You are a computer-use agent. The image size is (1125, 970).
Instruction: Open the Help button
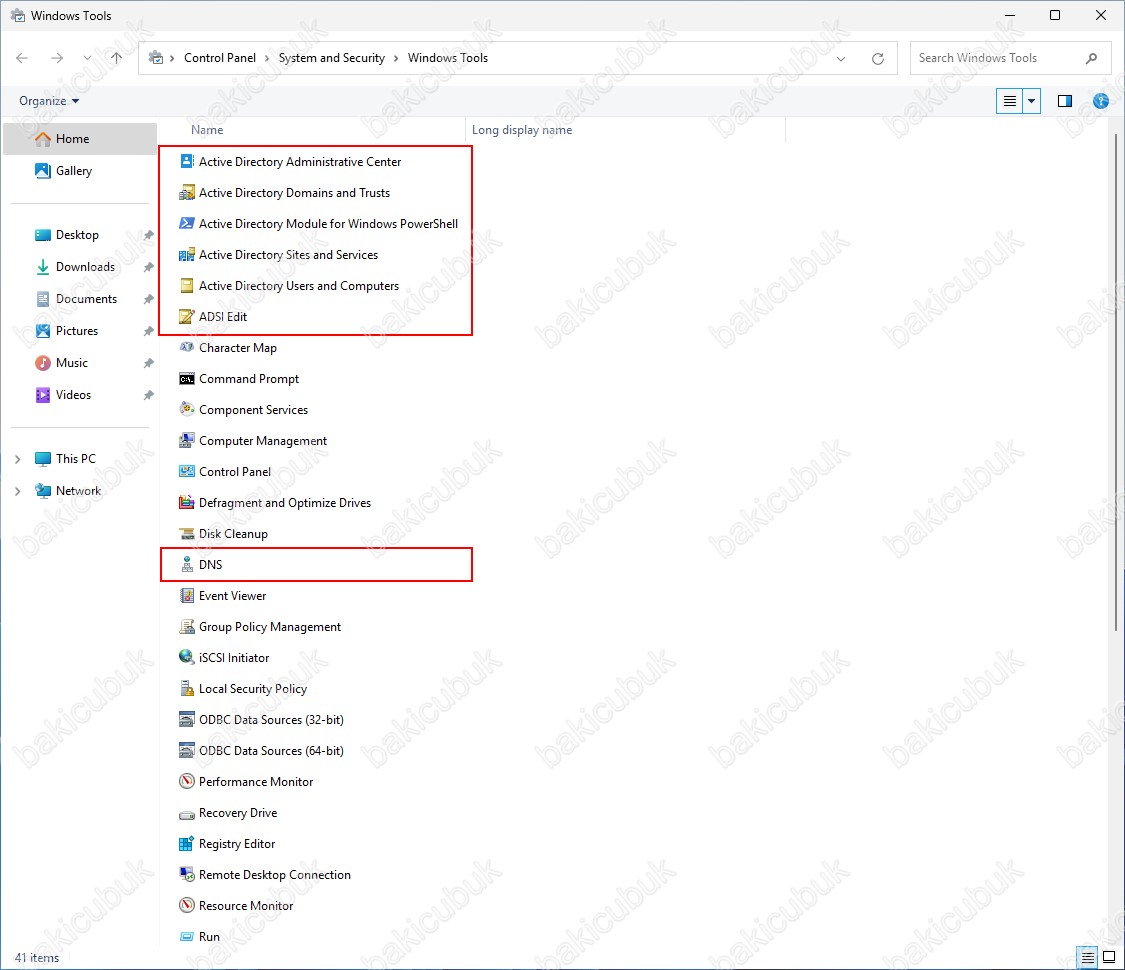[x=1101, y=101]
